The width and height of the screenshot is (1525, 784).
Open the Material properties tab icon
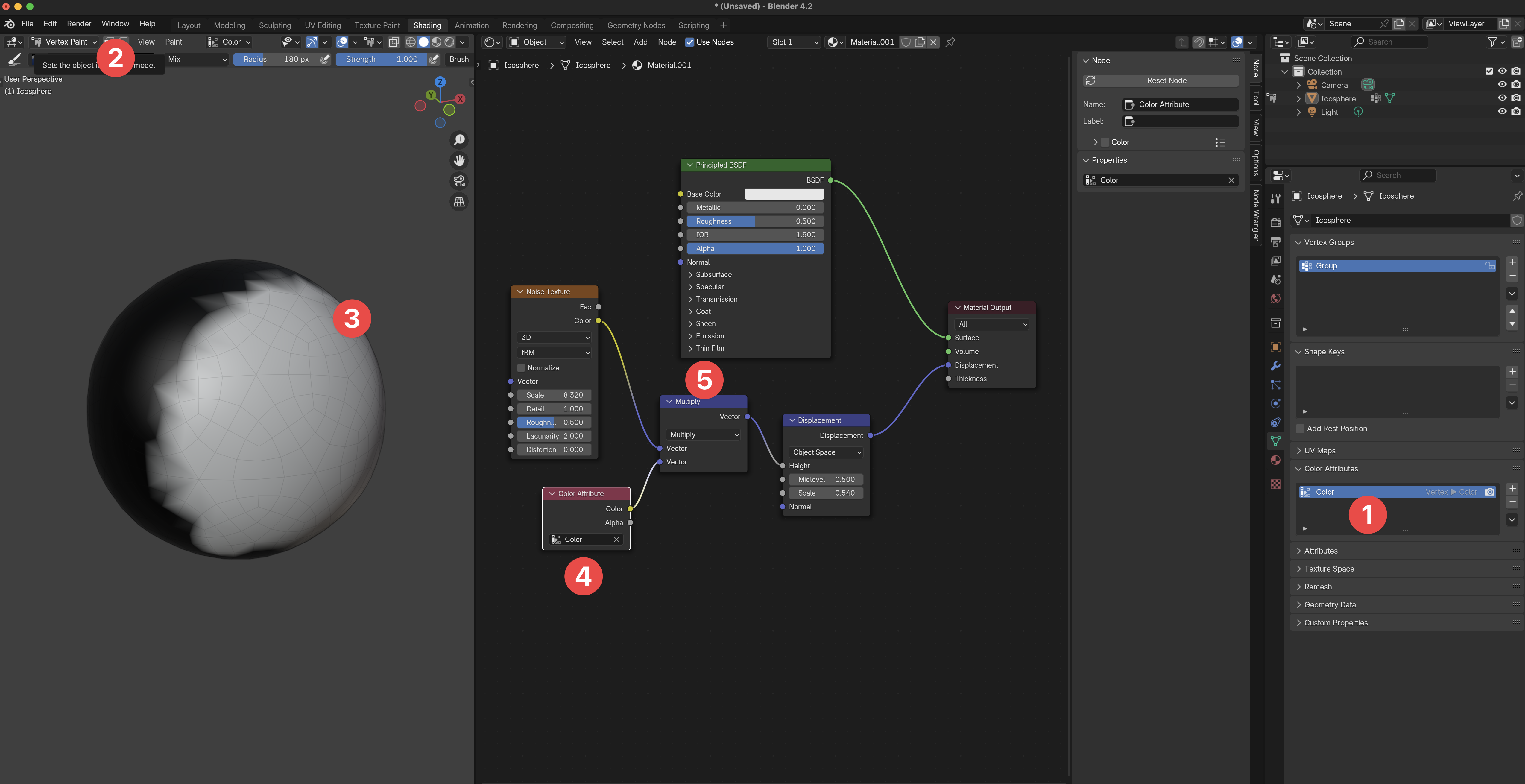(x=1275, y=460)
